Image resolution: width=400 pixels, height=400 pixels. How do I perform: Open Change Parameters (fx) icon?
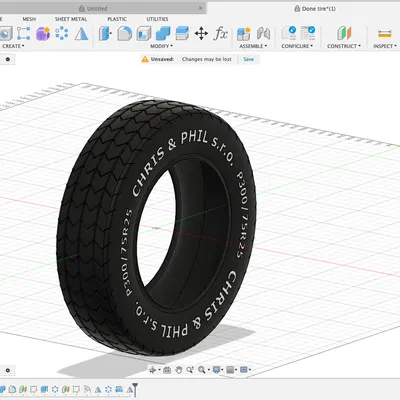click(221, 33)
